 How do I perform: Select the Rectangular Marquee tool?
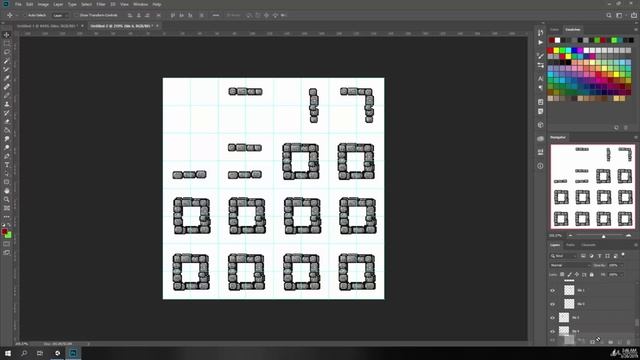pos(7,43)
